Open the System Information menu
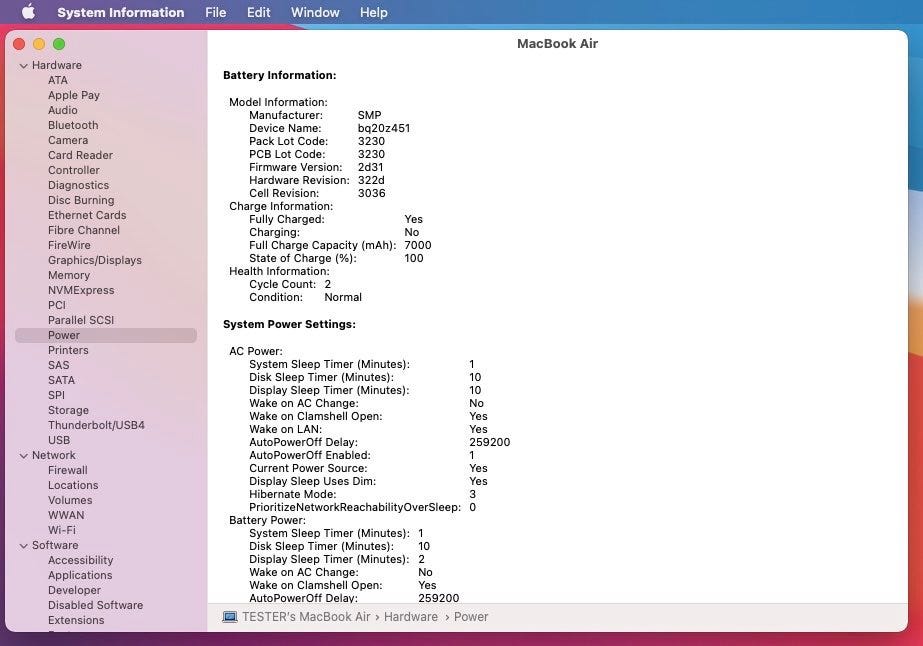Screen dimensions: 923x646 coord(121,12)
